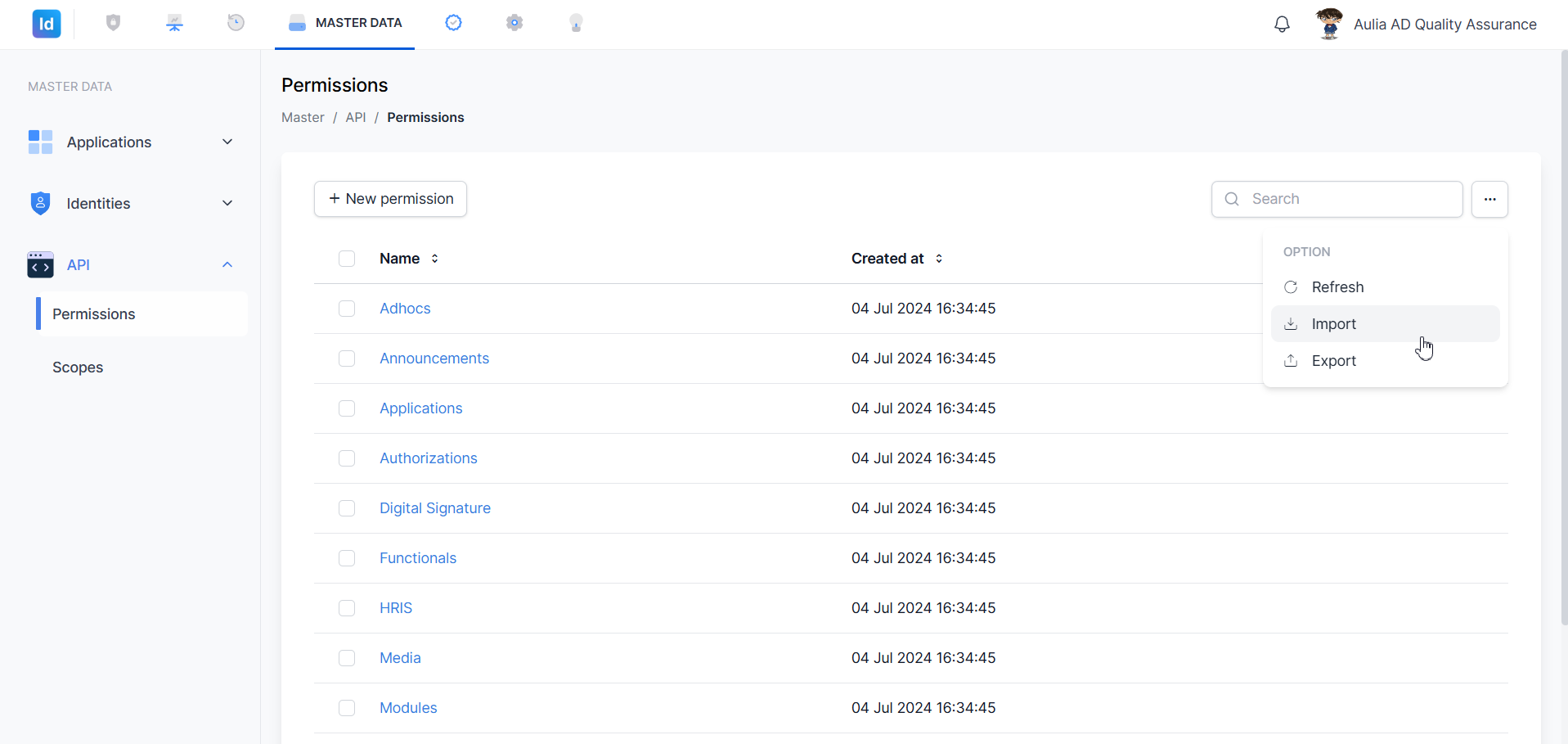Open the HRIS permission link

click(396, 608)
